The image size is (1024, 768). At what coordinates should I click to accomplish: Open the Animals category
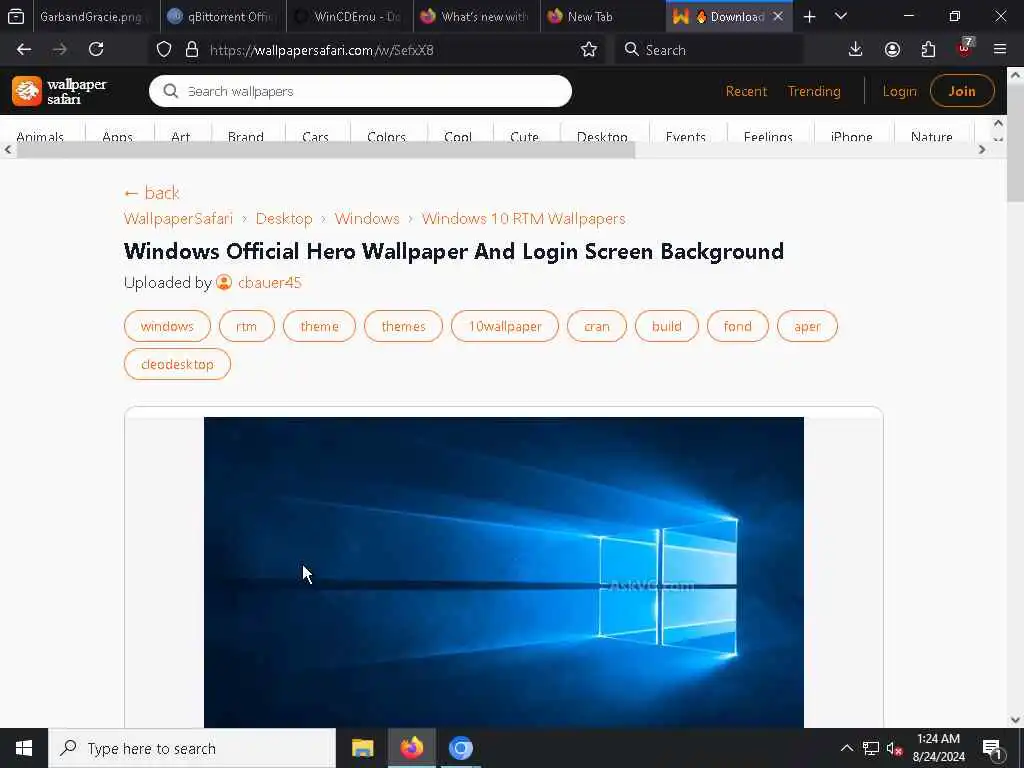pyautogui.click(x=40, y=136)
